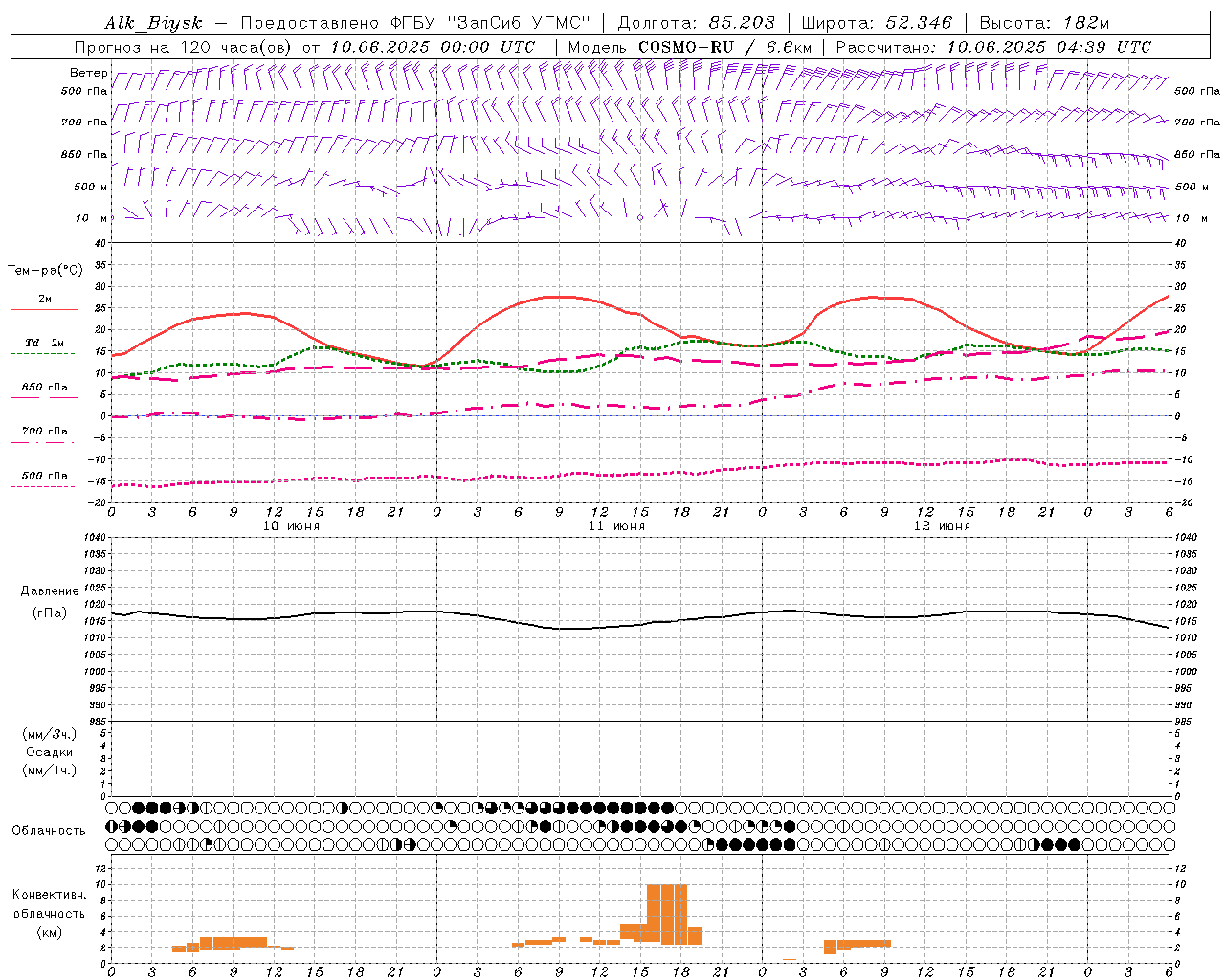Click the tallest orange convective cloud bar
1225x980 pixels.
pyautogui.click(x=667, y=914)
